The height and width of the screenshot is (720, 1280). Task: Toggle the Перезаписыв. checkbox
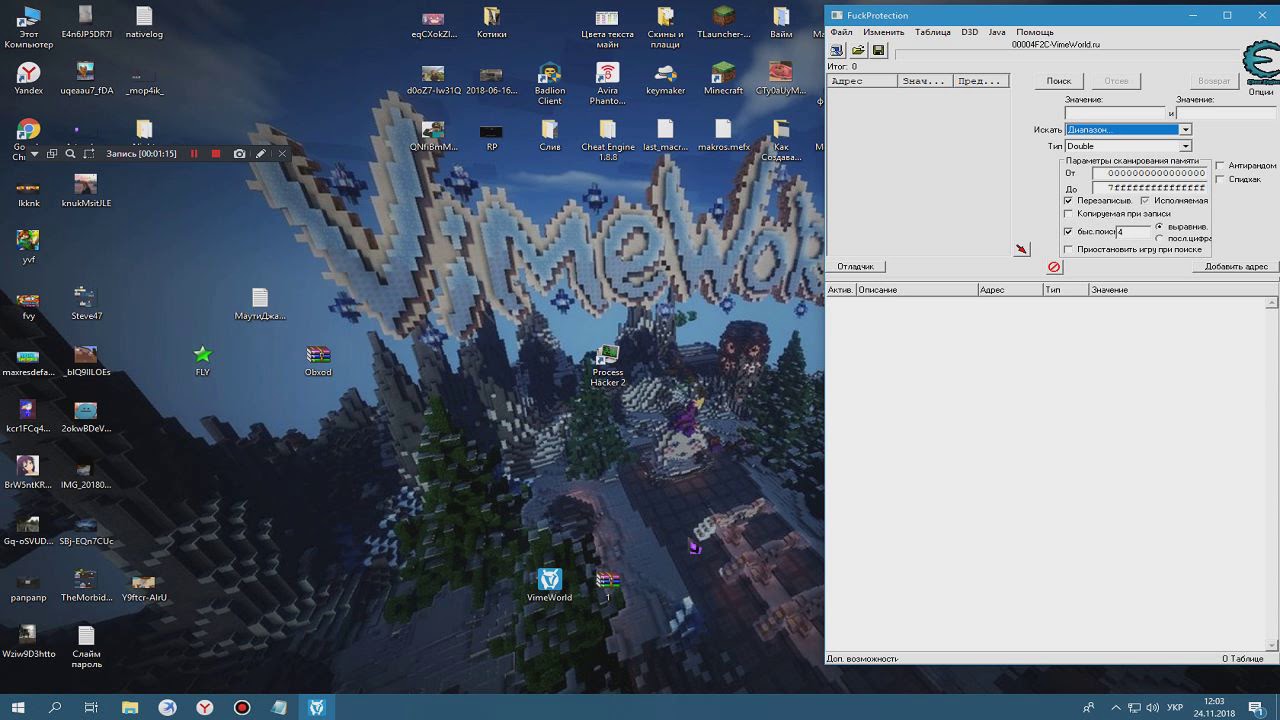point(1068,201)
